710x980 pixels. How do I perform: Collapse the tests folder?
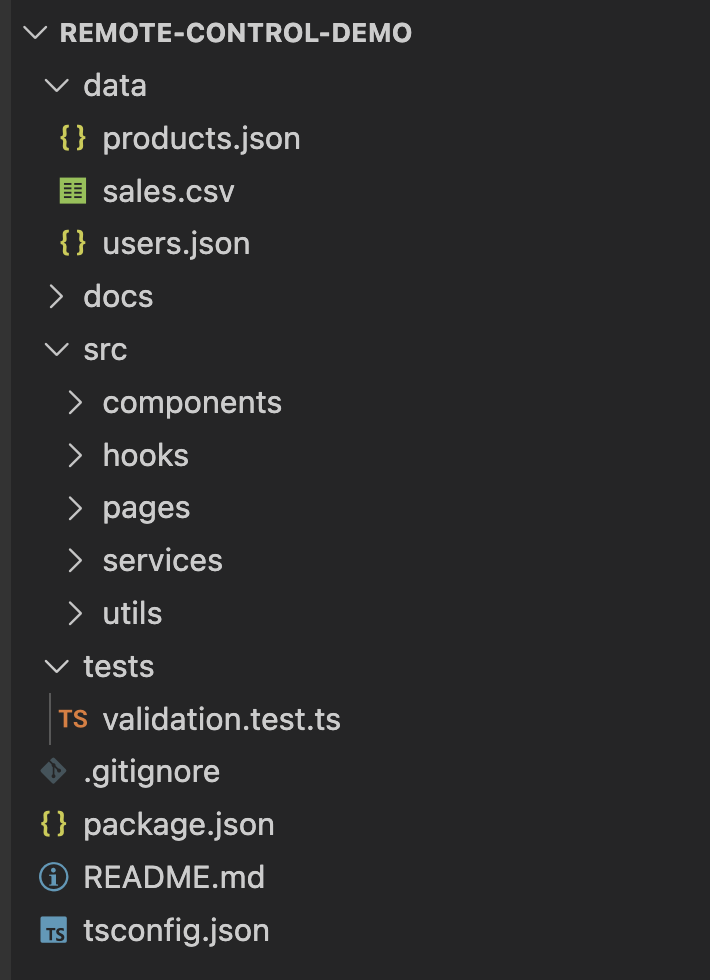click(56, 666)
